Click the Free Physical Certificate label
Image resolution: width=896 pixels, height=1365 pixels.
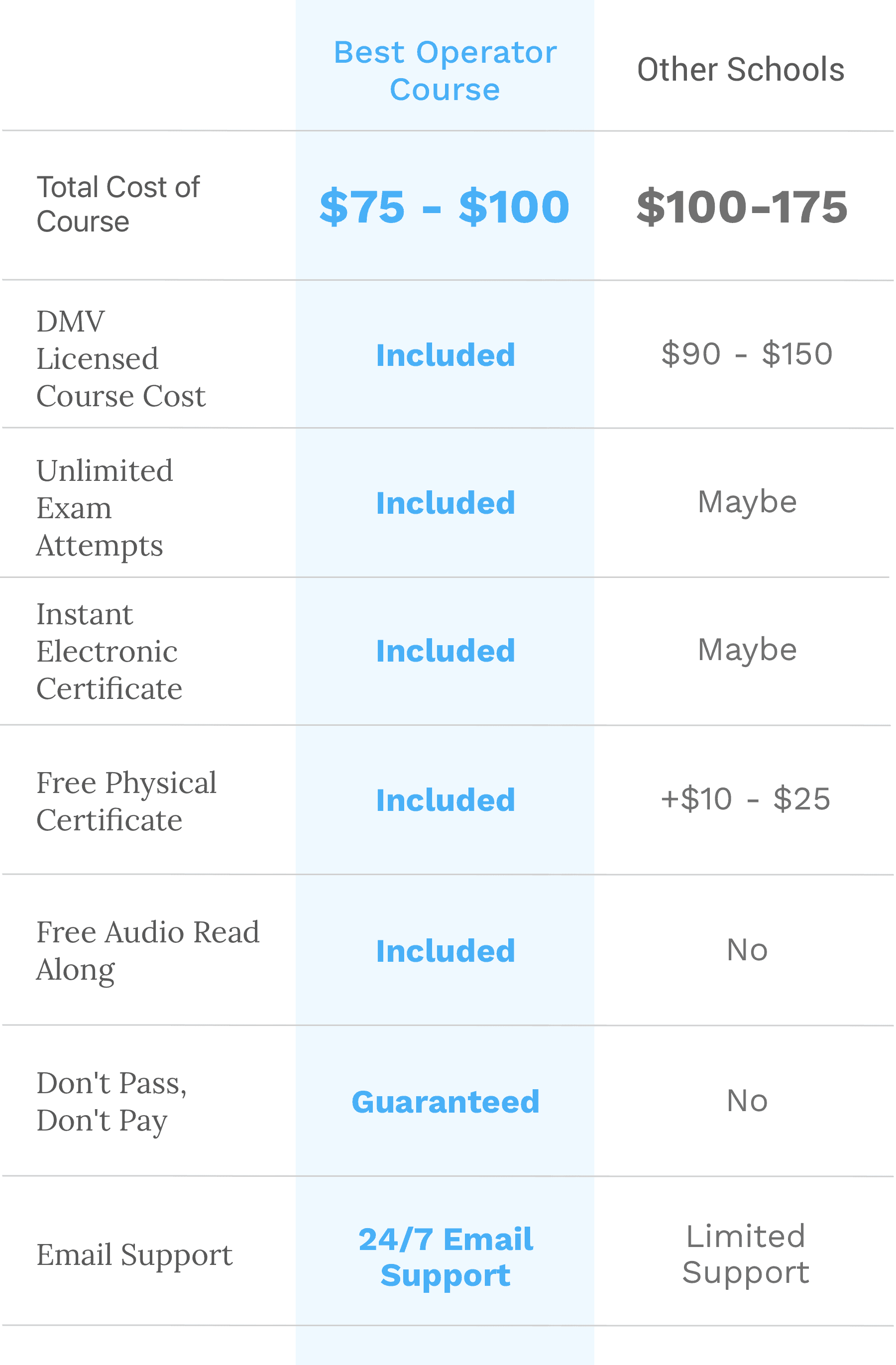[x=126, y=800]
